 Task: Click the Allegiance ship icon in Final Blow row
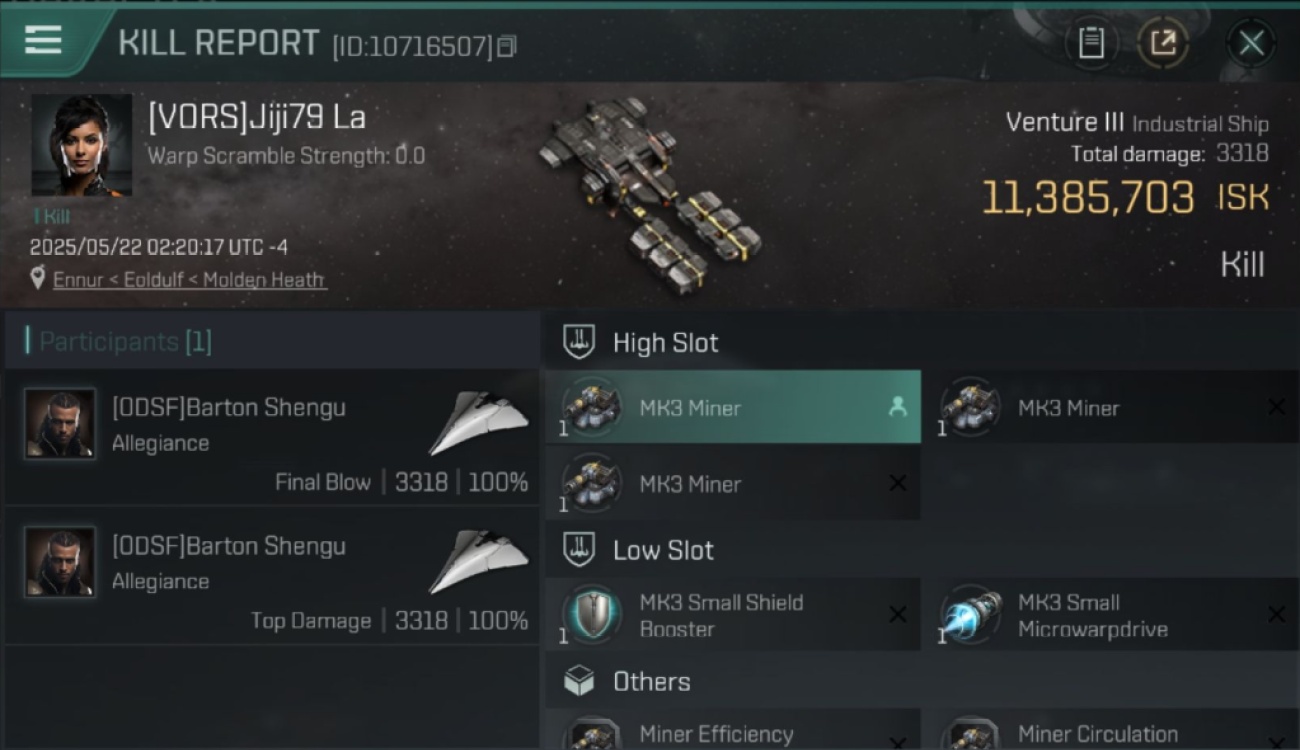(x=478, y=422)
